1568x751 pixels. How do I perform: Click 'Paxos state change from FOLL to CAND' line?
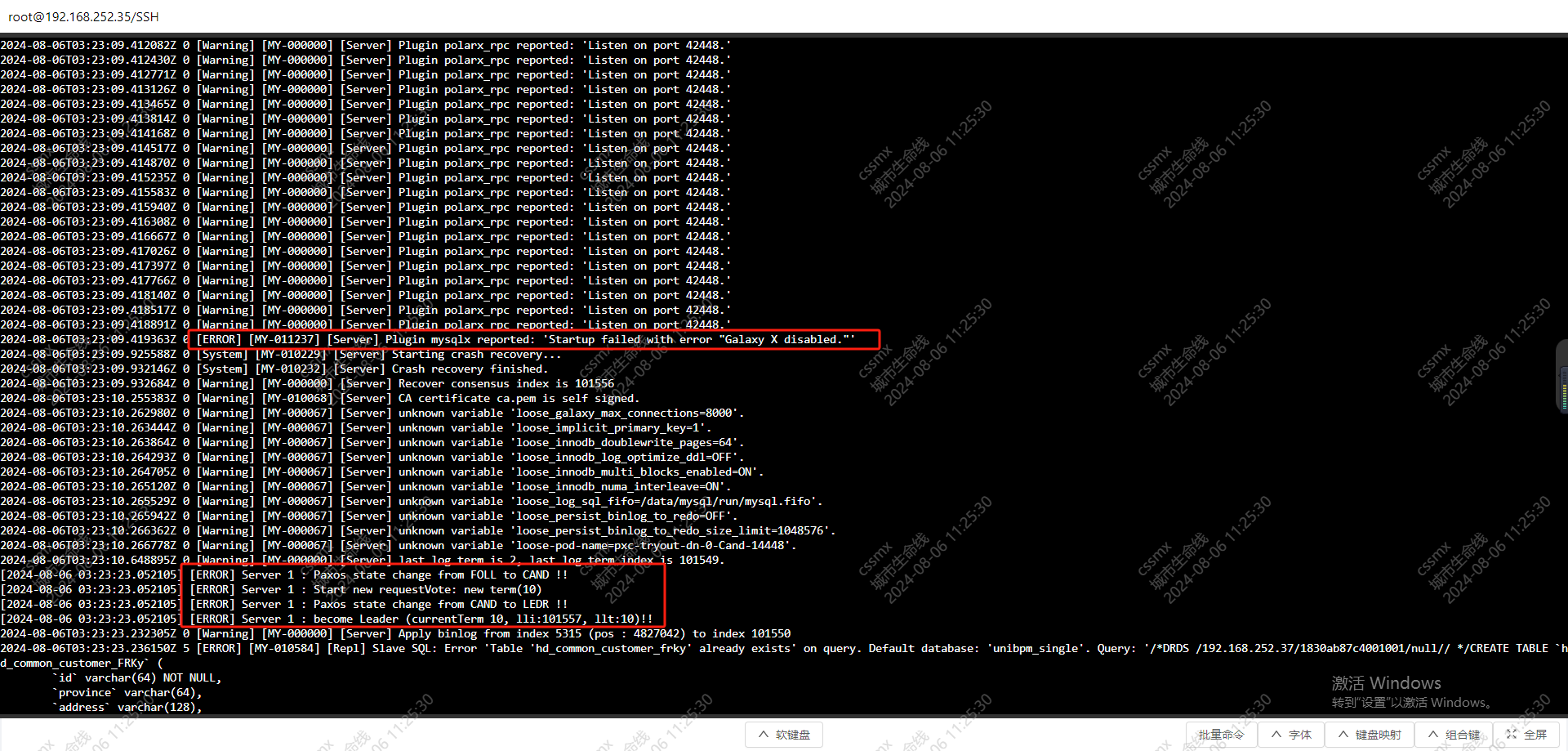pos(284,575)
